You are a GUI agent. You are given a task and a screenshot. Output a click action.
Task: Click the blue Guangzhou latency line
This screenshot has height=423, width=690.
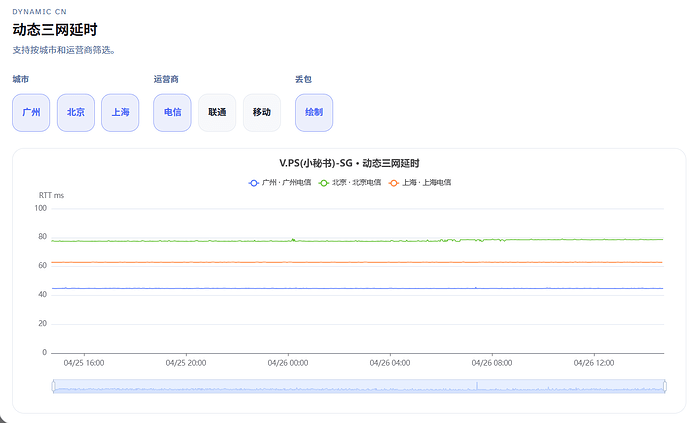tap(356, 289)
